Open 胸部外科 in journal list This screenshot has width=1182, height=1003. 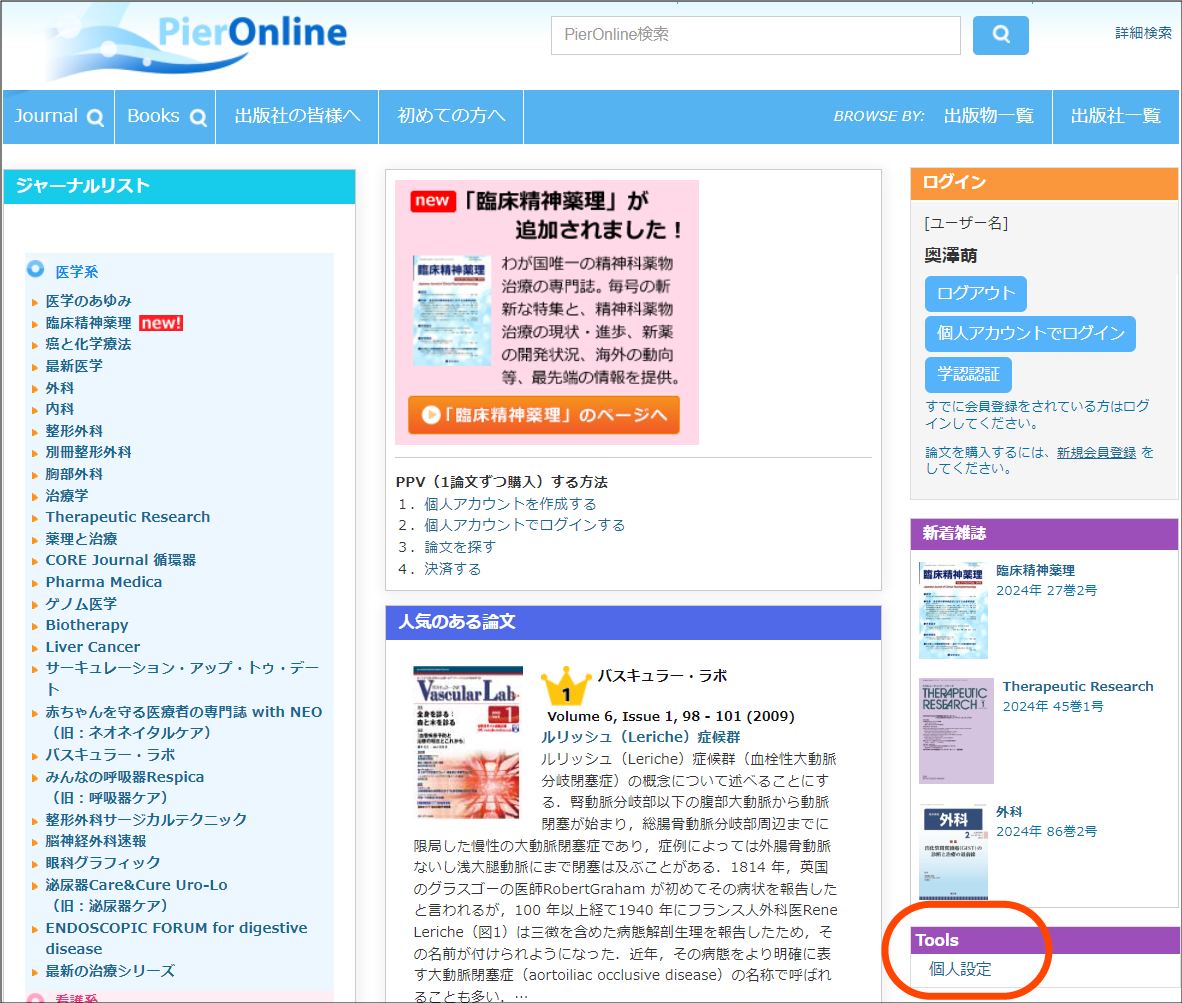(x=74, y=474)
